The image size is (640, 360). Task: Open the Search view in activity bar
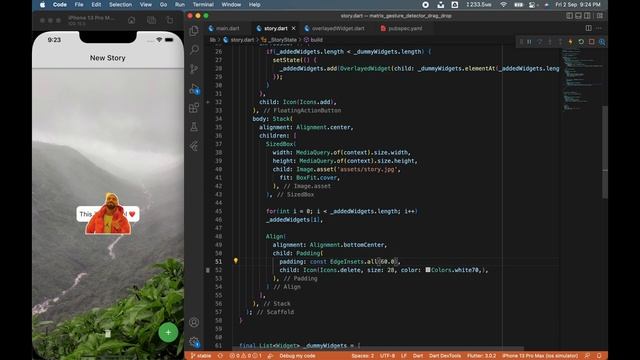point(194,50)
